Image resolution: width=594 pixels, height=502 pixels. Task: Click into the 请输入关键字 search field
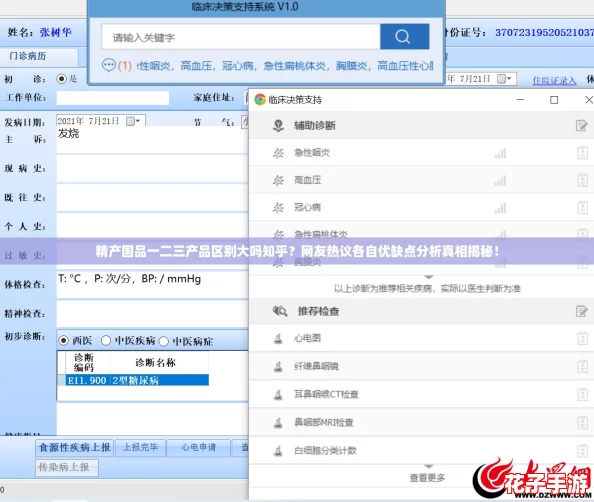pyautogui.click(x=241, y=37)
